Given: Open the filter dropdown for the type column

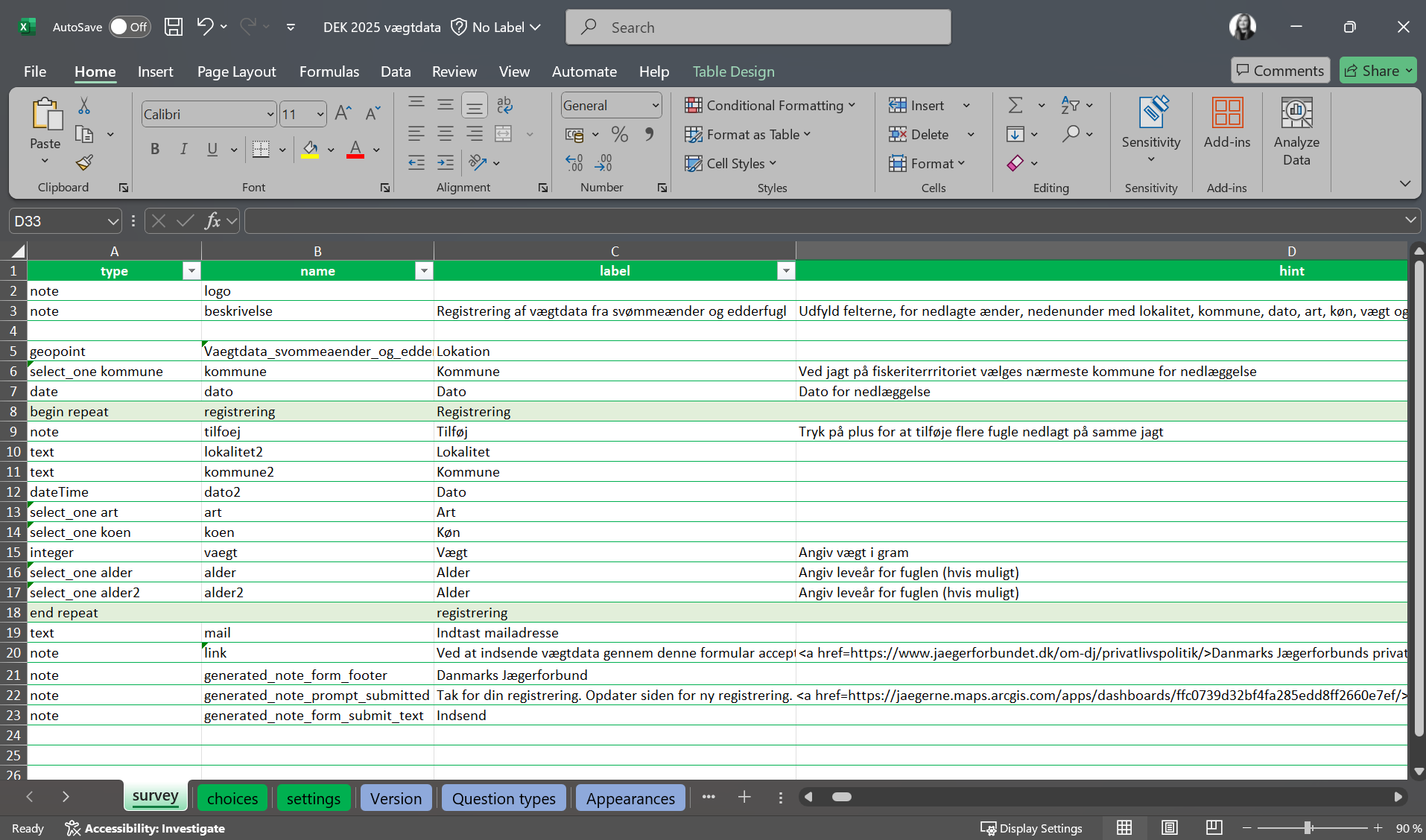Looking at the screenshot, I should [x=191, y=271].
